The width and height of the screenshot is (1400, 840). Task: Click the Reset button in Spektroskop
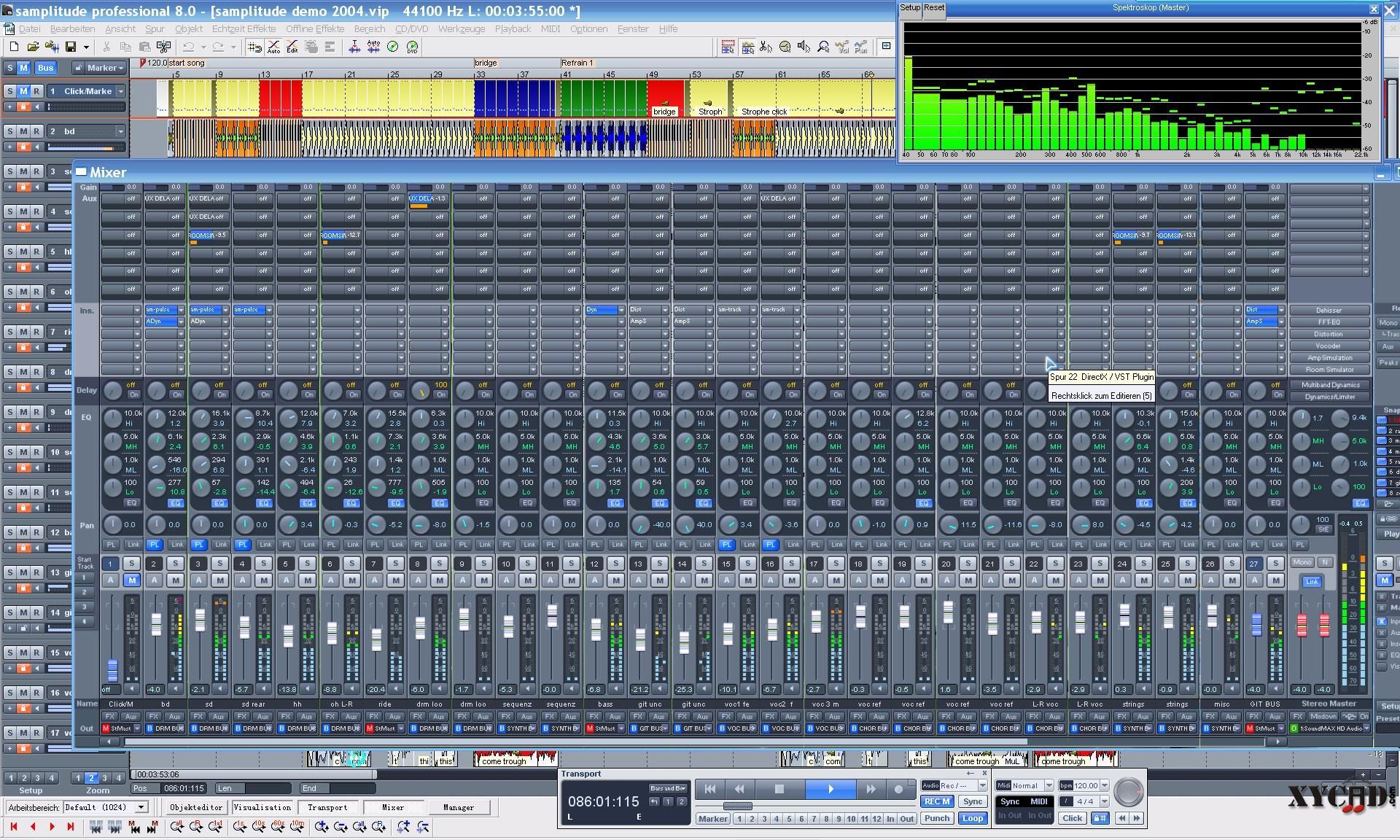click(934, 8)
